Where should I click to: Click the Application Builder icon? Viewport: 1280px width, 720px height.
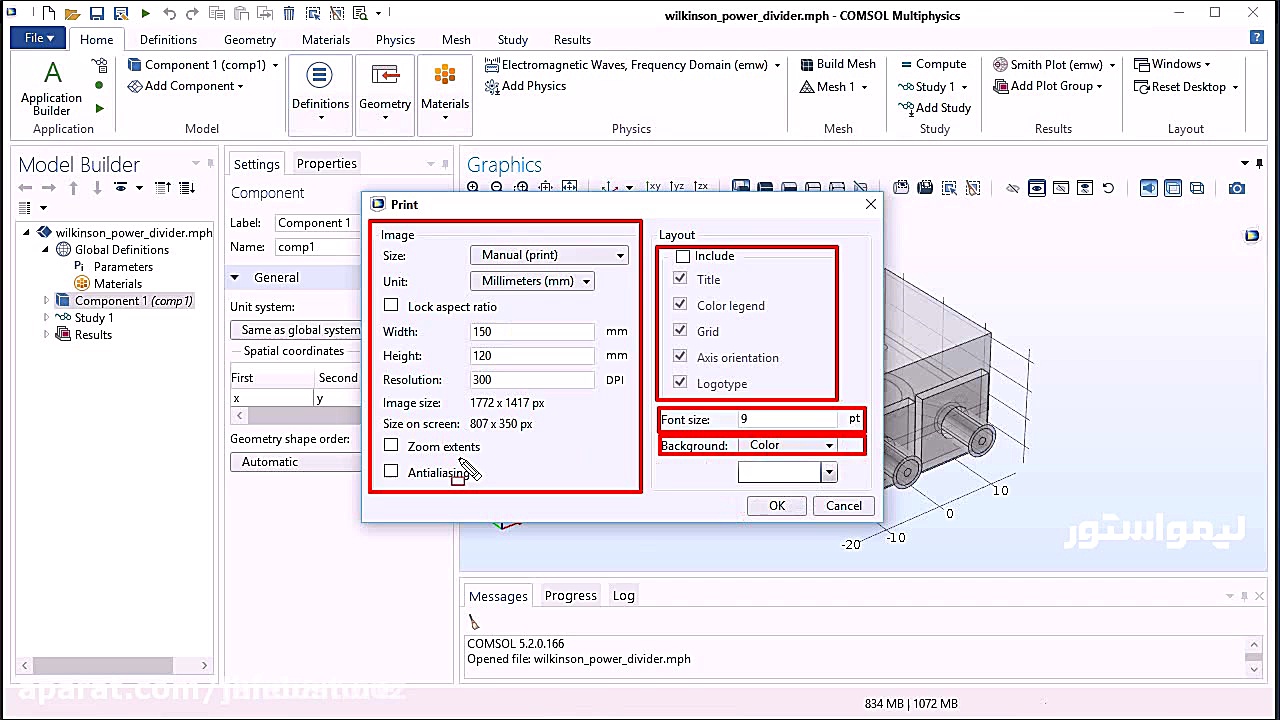click(x=52, y=76)
